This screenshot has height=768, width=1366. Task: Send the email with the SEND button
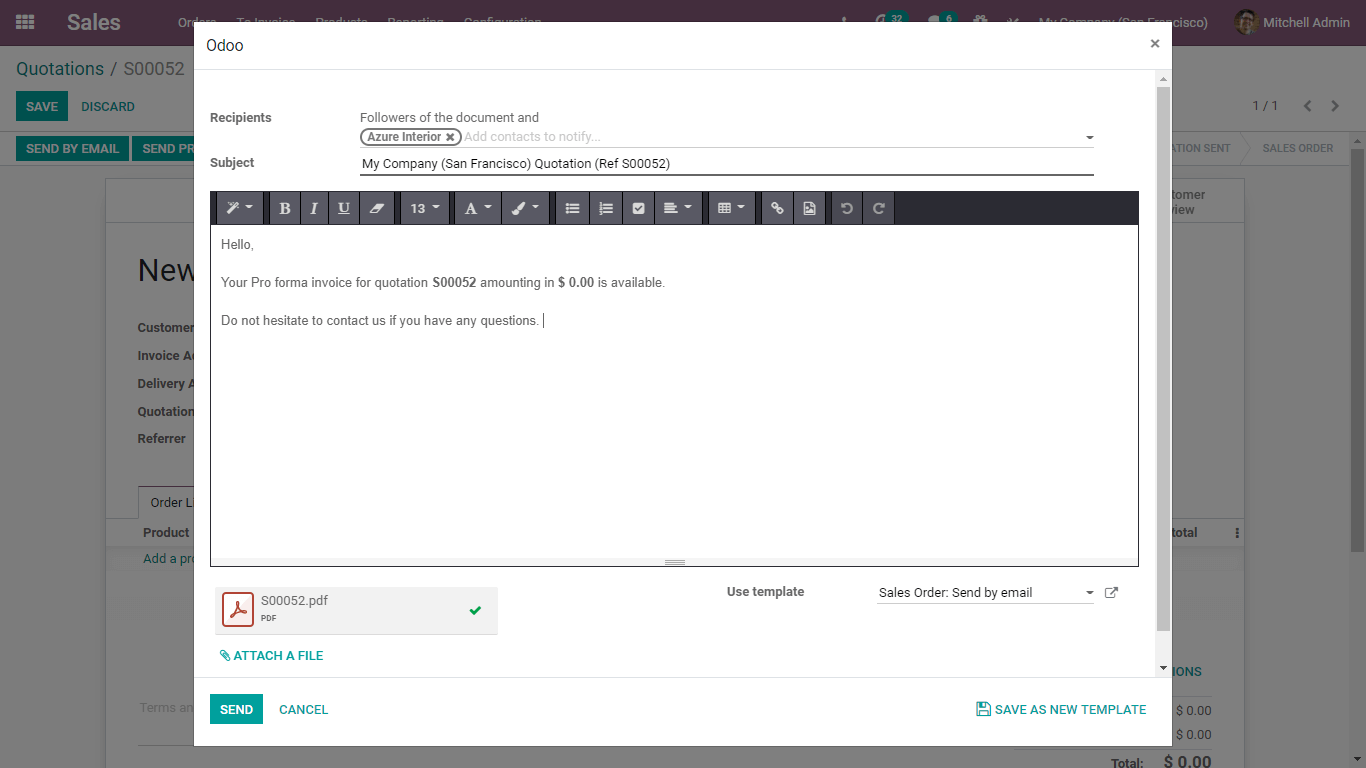click(x=236, y=709)
